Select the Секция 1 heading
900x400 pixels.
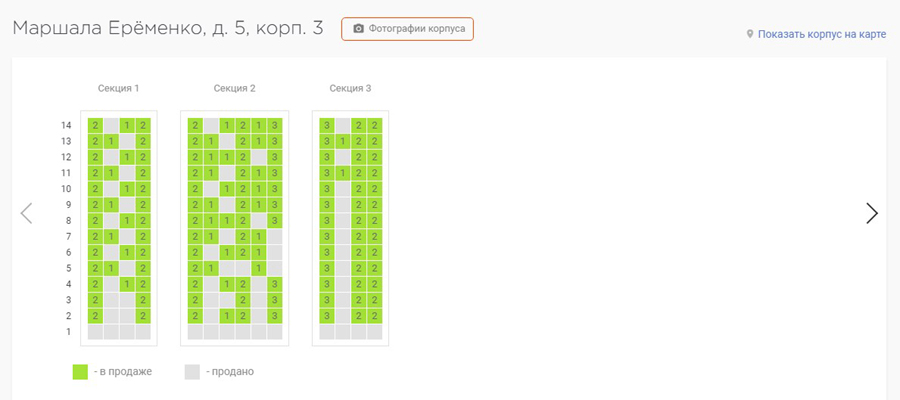click(118, 88)
